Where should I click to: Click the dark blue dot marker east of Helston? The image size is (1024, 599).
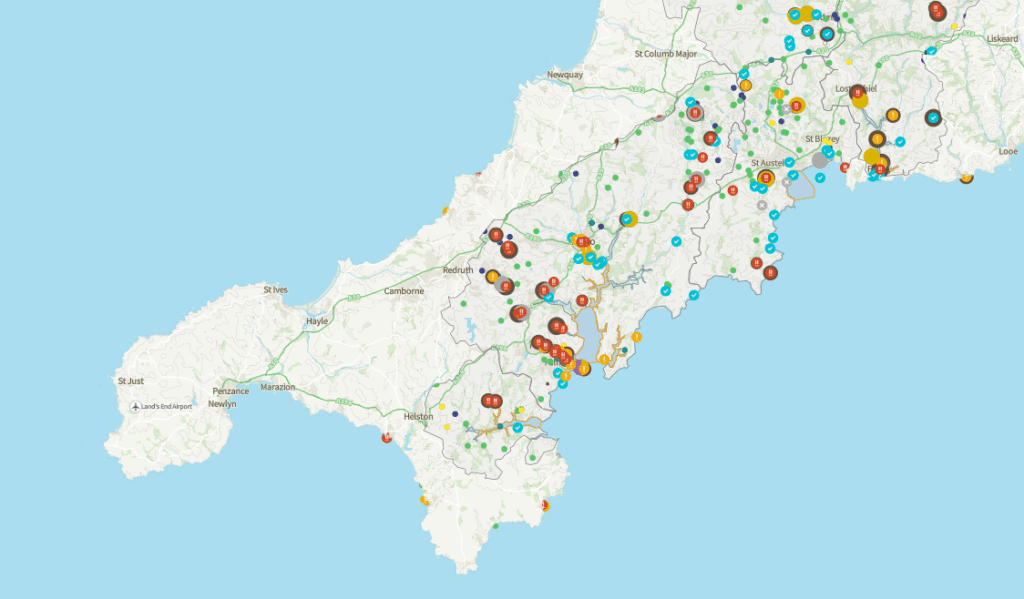455,413
